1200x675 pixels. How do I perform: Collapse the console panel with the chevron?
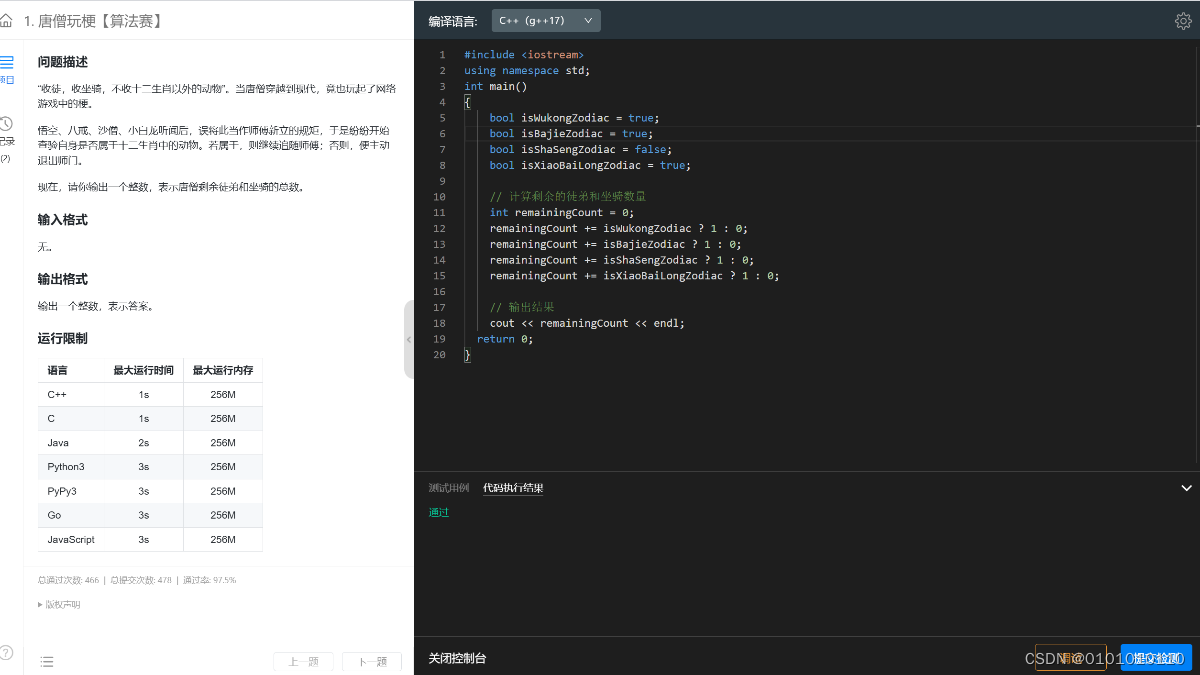tap(1186, 488)
